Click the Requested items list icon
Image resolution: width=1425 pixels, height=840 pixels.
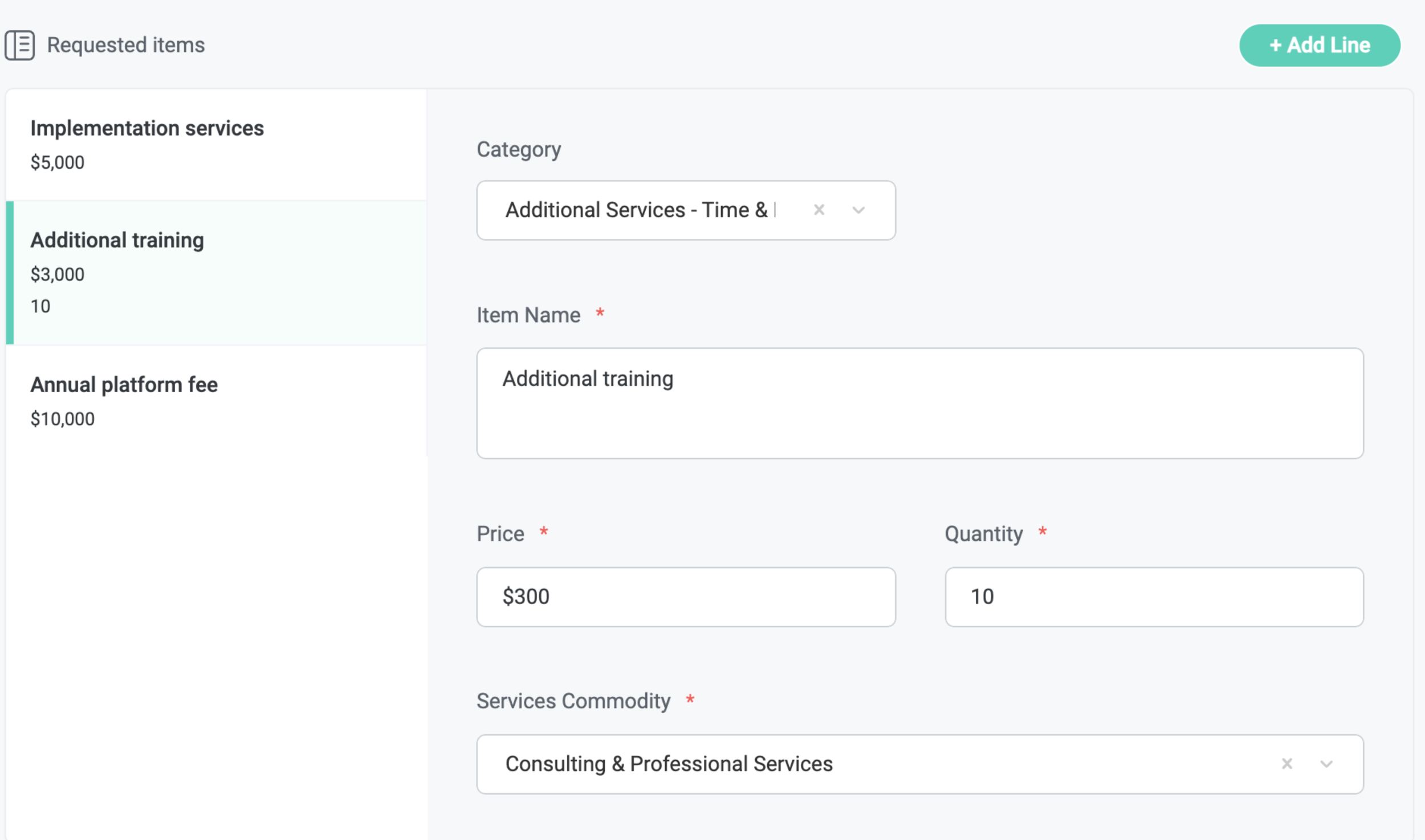click(20, 45)
